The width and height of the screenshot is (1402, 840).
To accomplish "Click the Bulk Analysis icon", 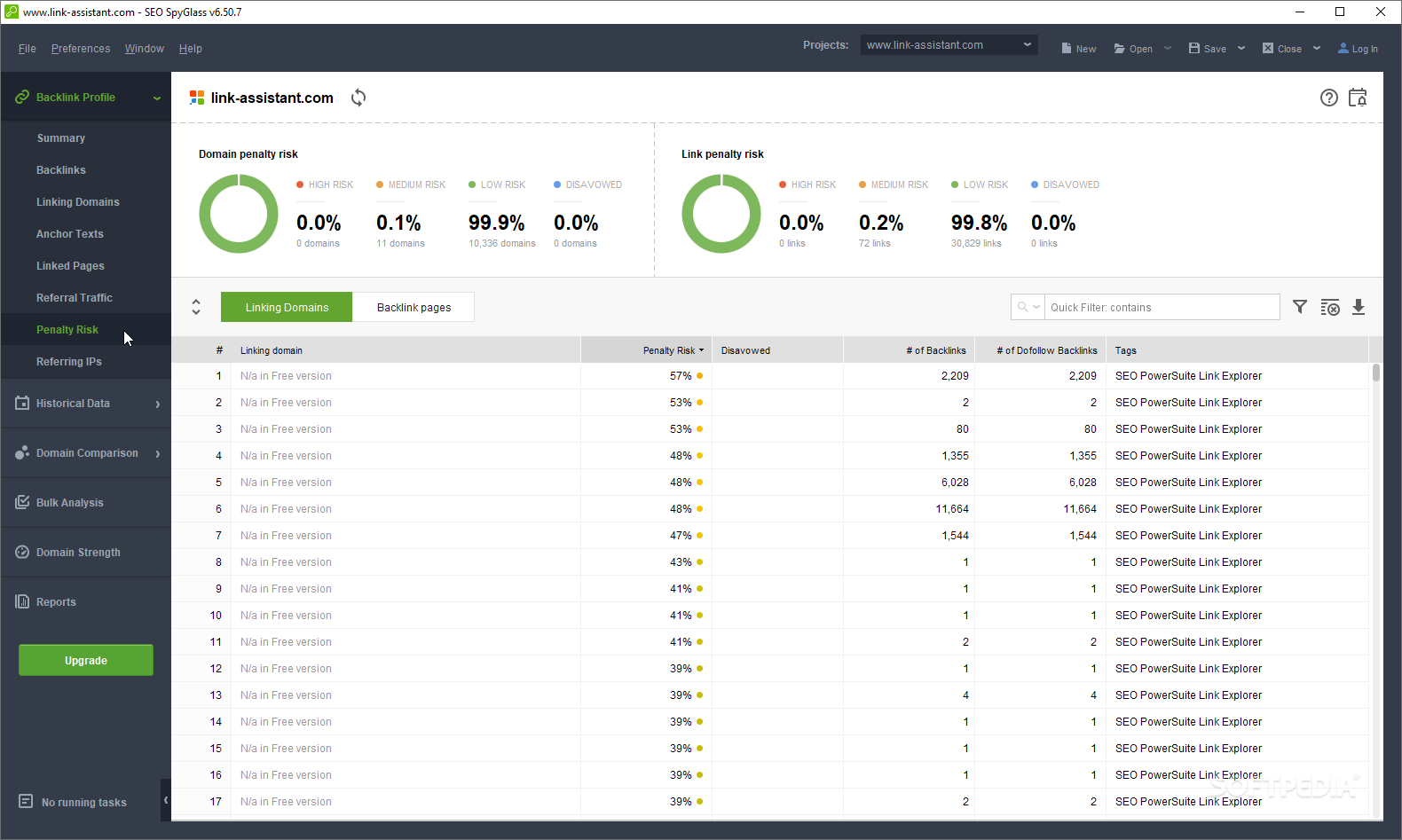I will tap(22, 502).
